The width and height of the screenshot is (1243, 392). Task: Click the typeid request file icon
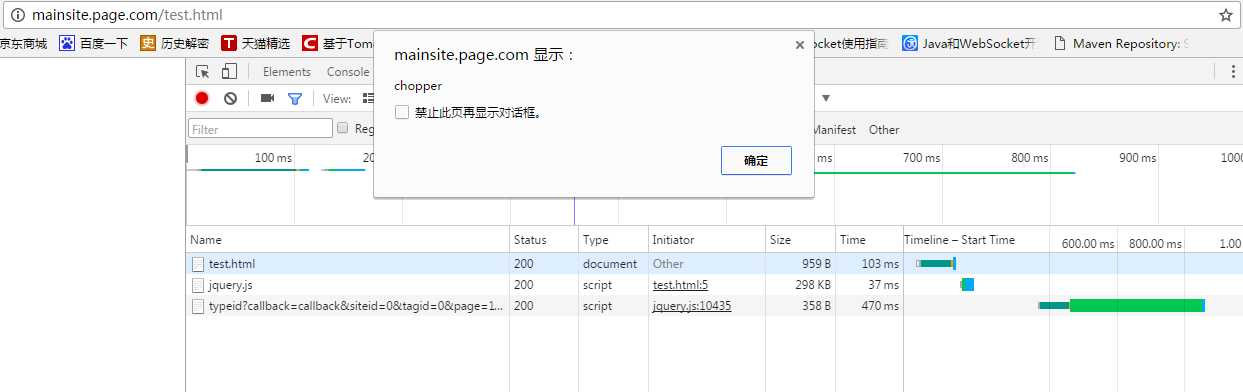coord(198,306)
